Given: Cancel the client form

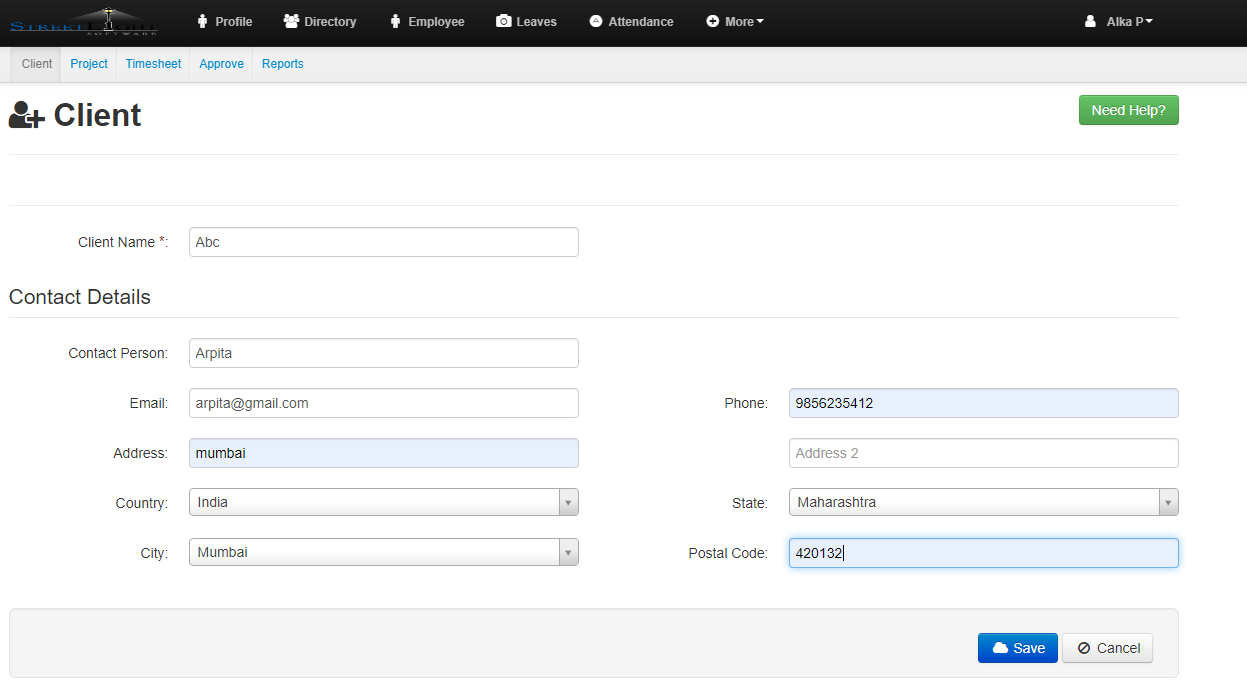Looking at the screenshot, I should (x=1107, y=648).
